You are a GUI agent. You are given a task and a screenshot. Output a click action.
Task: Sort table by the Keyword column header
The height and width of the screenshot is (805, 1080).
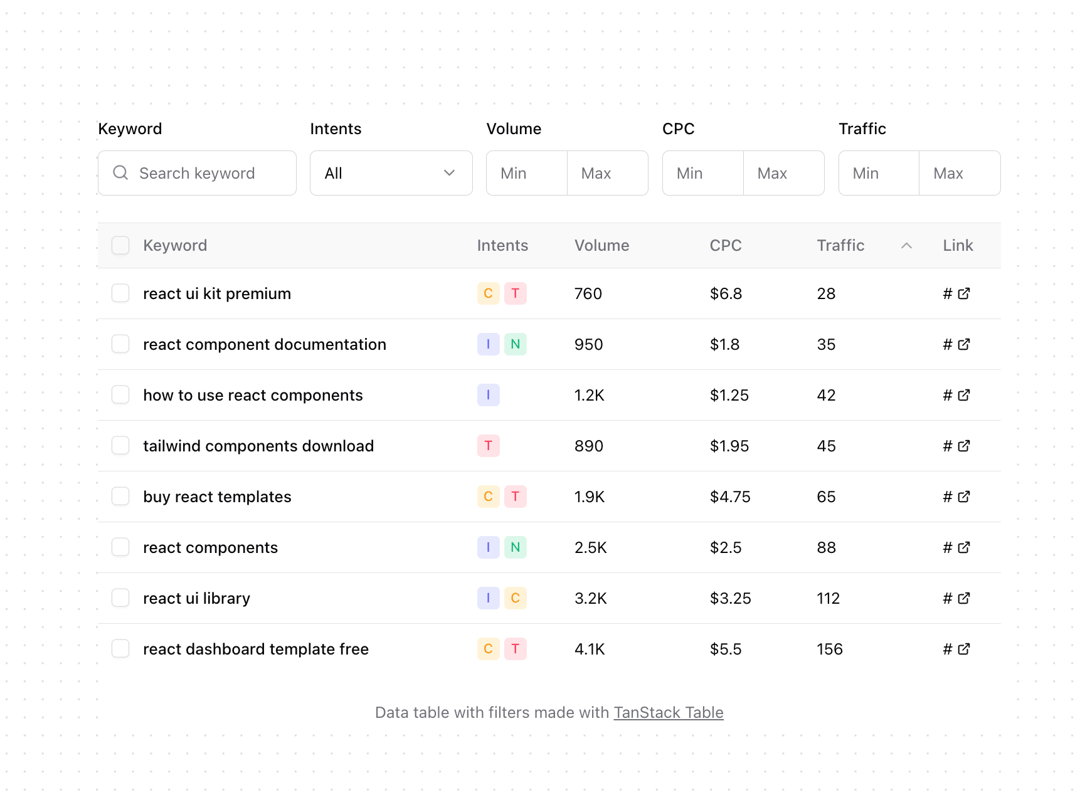[x=175, y=246]
